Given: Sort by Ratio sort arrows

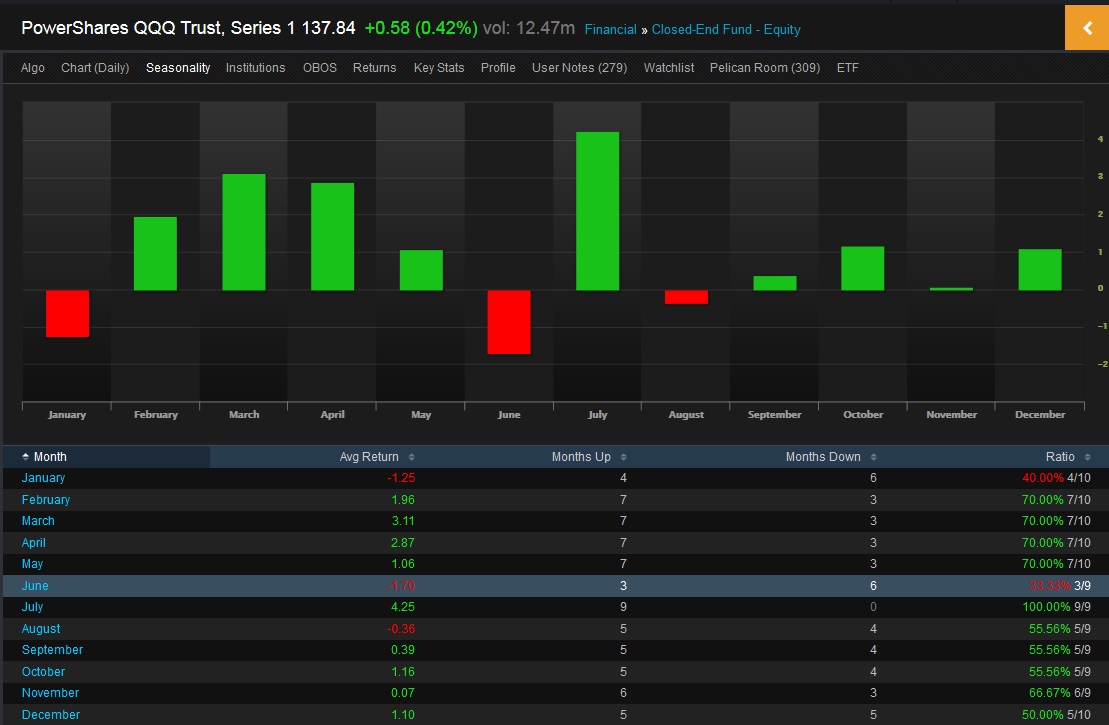Looking at the screenshot, I should [1087, 457].
